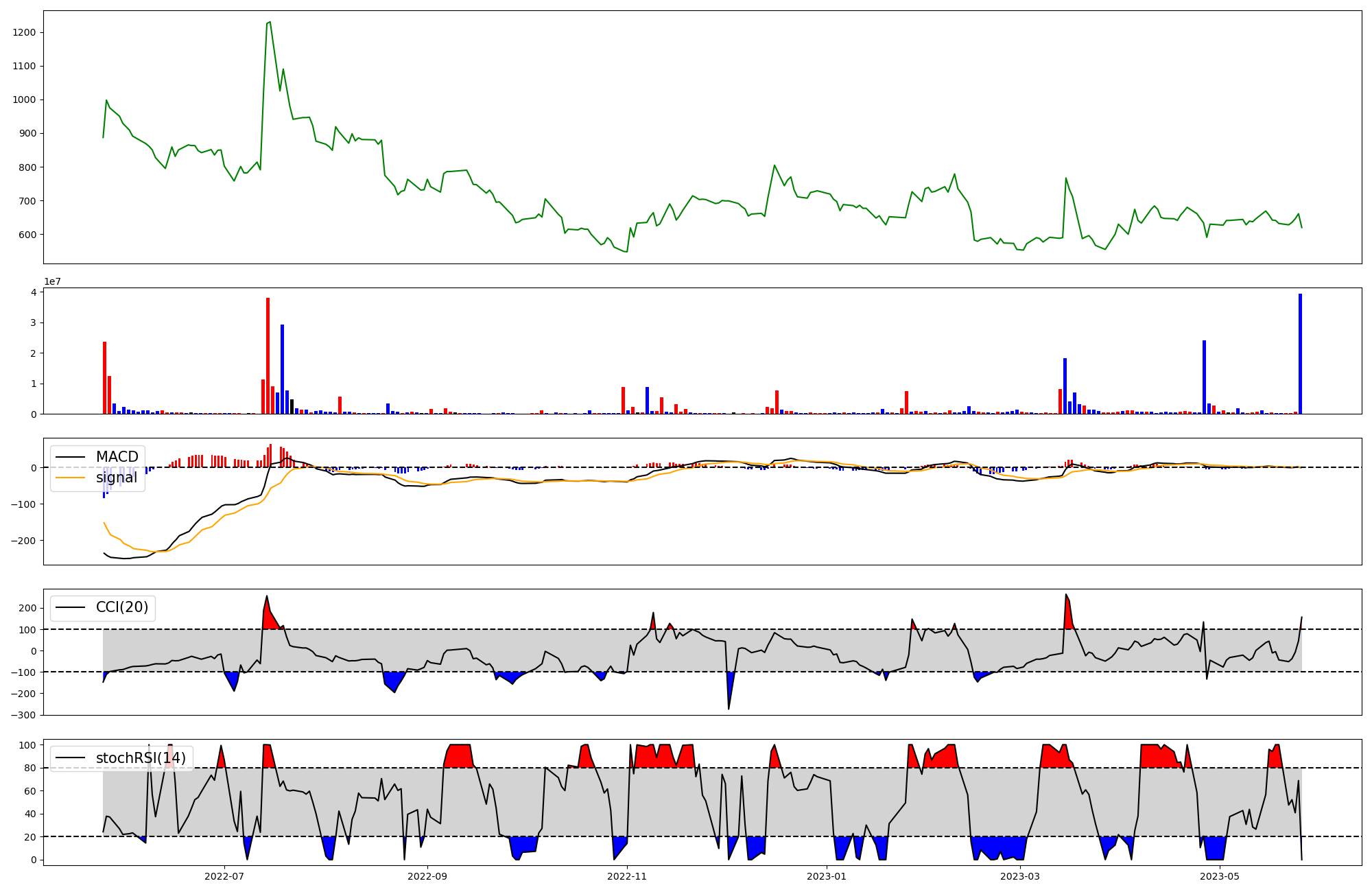Click the 2023-03 x-axis date label
The width and height of the screenshot is (1372, 892).
[x=1020, y=876]
